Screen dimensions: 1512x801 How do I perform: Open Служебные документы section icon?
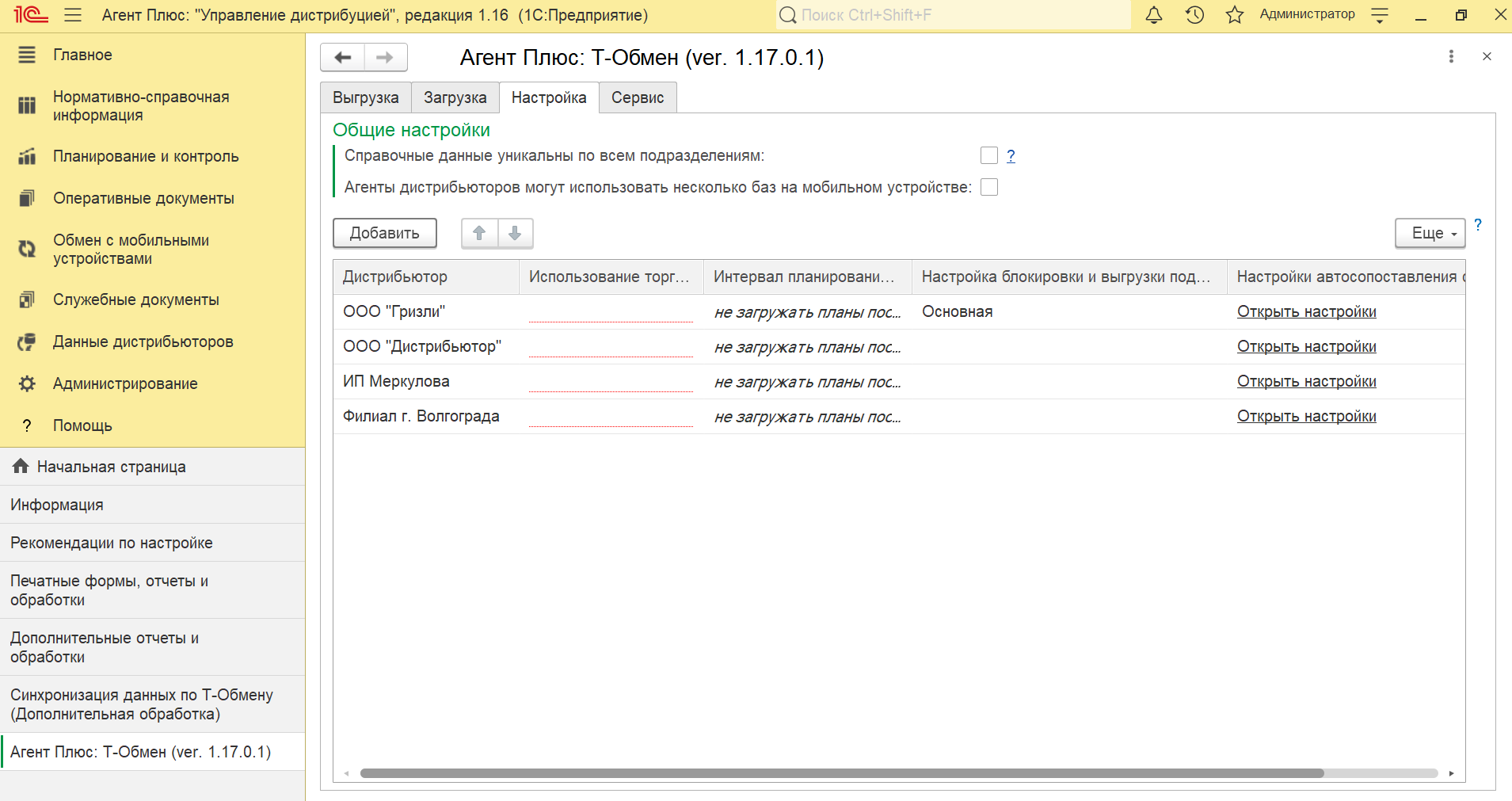(27, 299)
